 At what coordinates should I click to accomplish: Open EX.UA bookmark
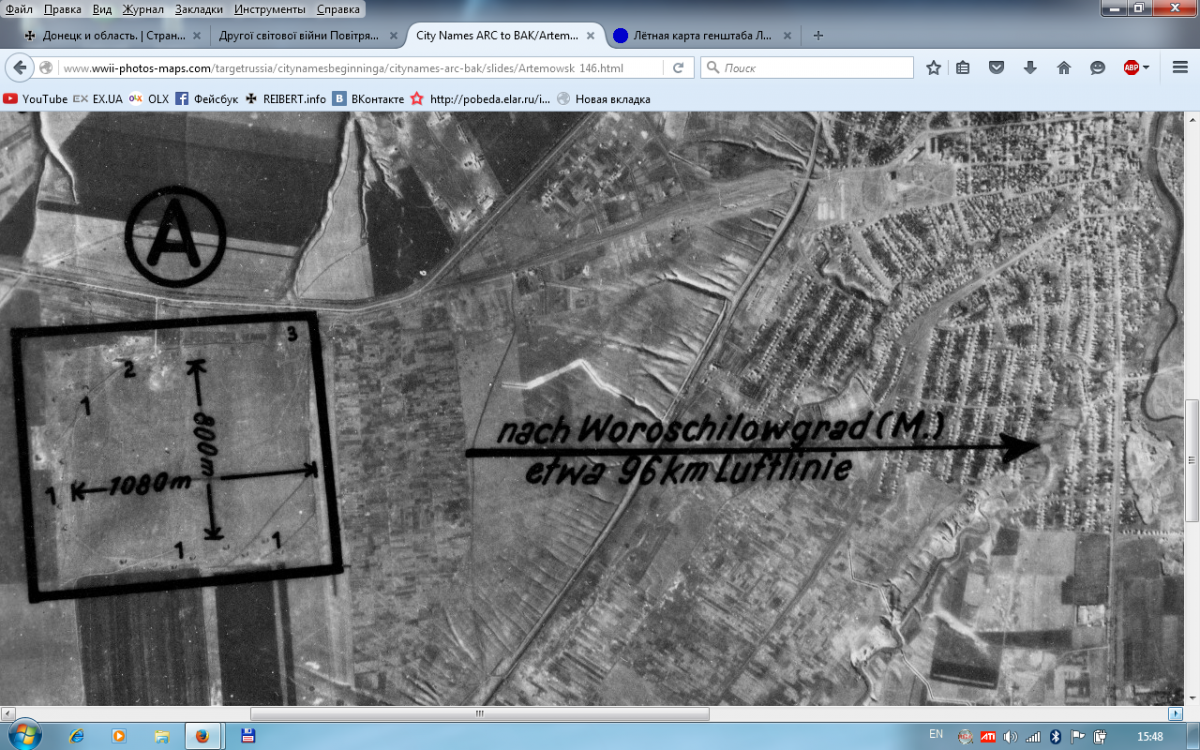pos(98,99)
